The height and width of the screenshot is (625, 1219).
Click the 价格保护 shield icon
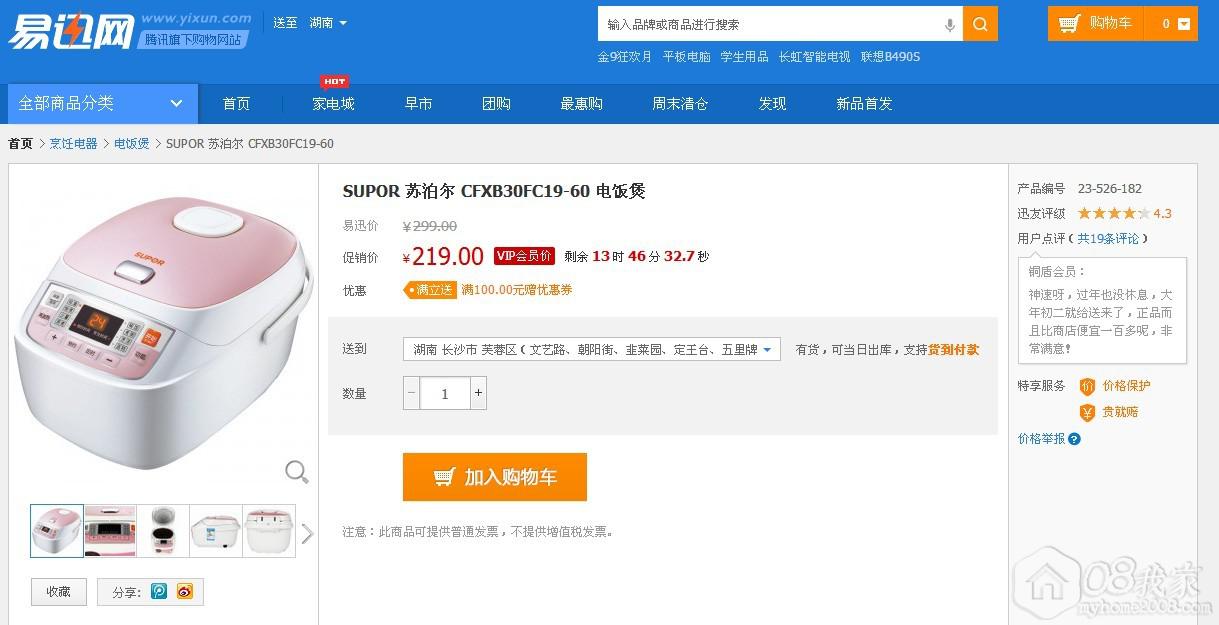click(1087, 386)
